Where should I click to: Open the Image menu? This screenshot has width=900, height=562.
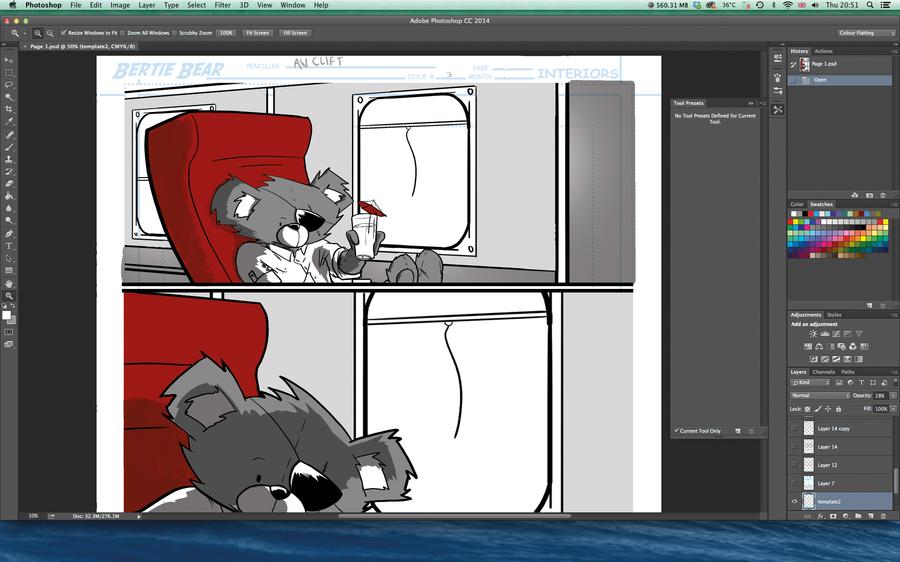point(120,5)
